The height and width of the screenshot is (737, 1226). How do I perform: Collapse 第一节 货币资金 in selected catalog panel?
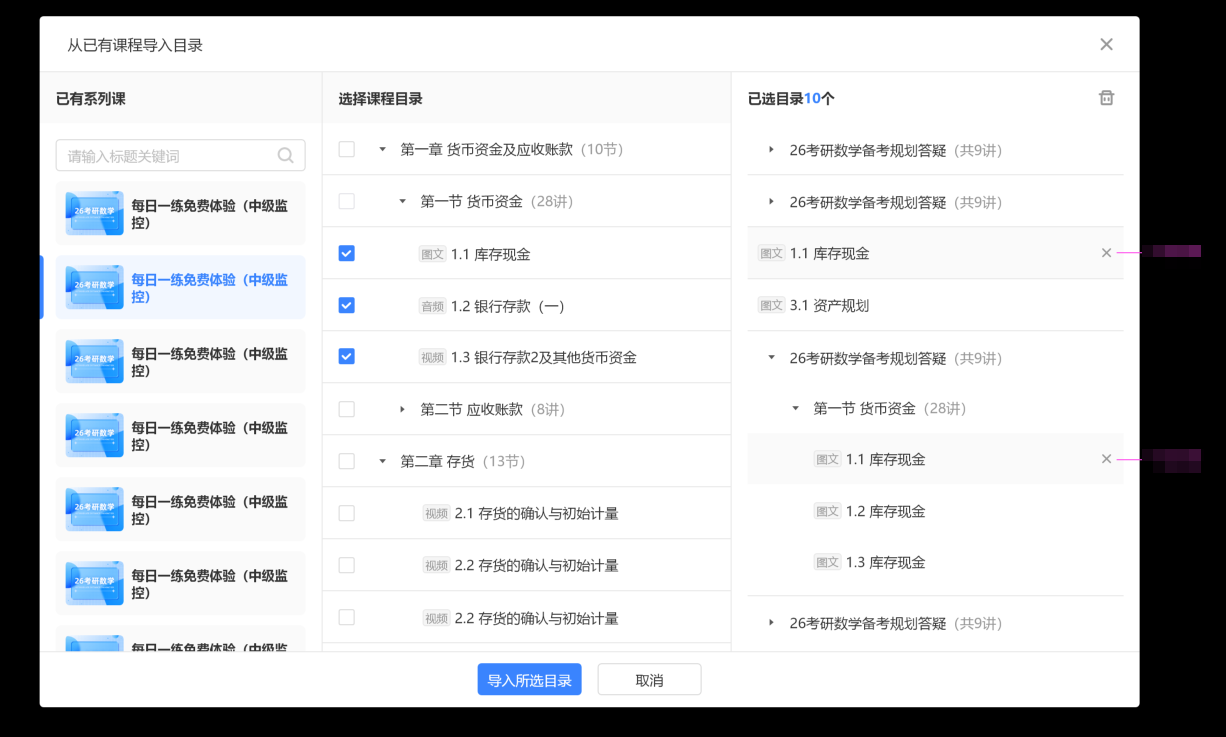(796, 408)
